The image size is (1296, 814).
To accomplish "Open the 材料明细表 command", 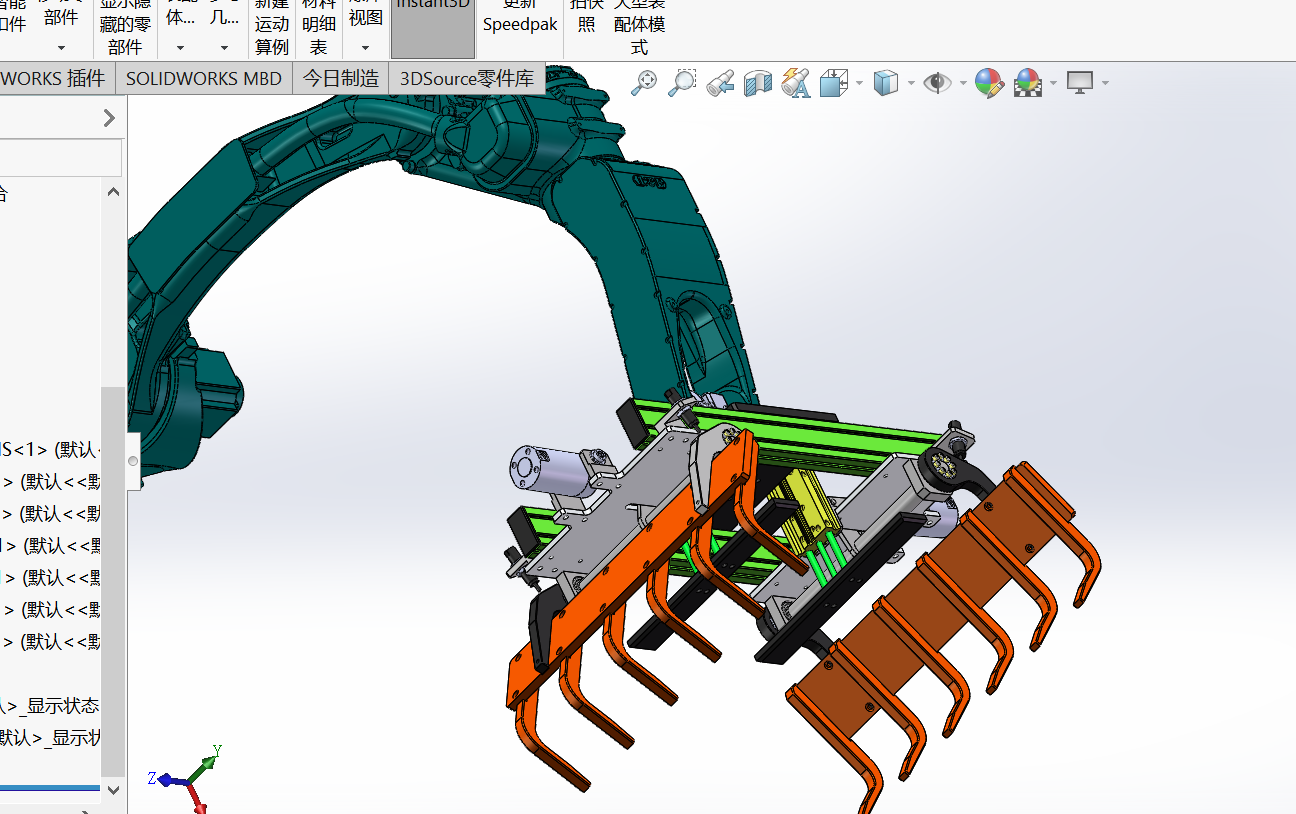I will click(x=318, y=28).
